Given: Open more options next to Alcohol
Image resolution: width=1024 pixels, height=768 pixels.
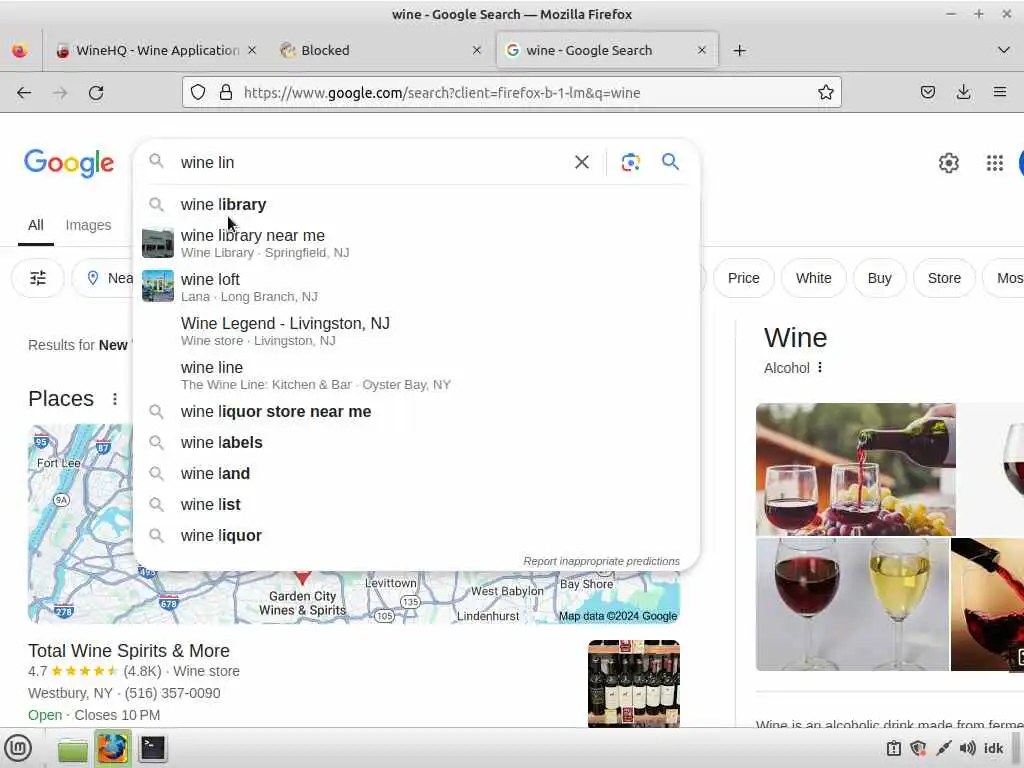Looking at the screenshot, I should (820, 368).
